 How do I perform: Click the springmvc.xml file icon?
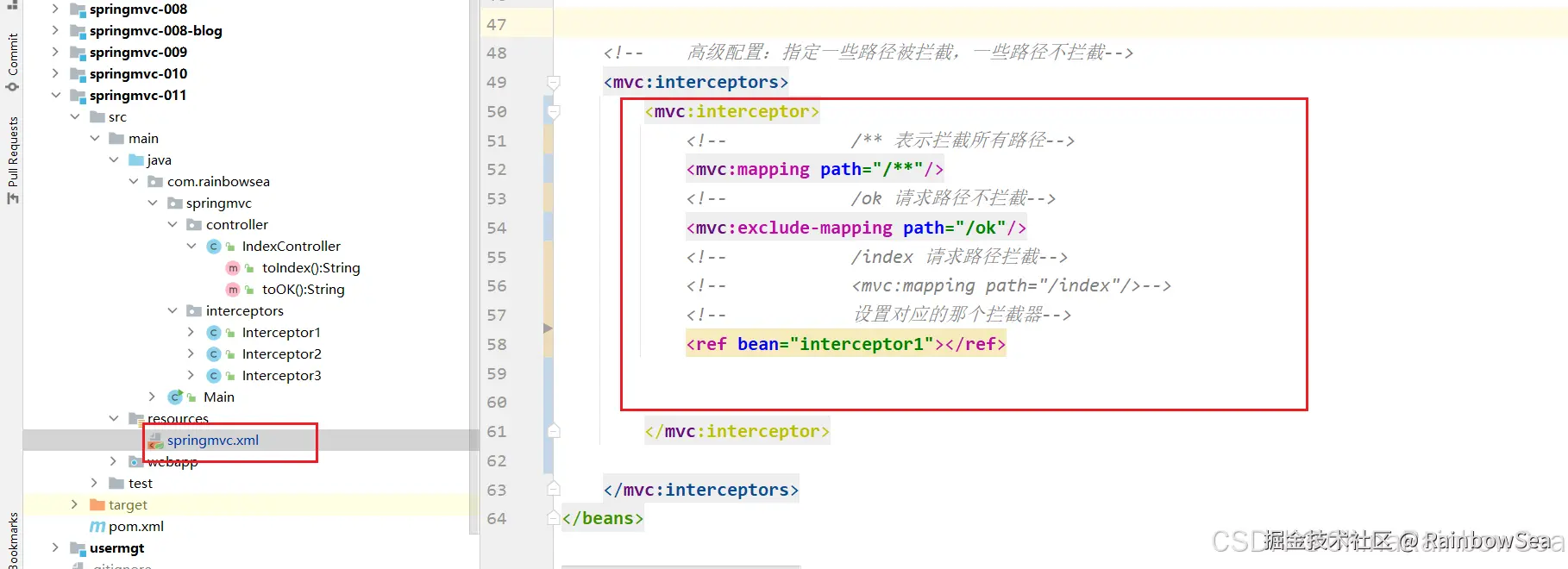point(155,441)
